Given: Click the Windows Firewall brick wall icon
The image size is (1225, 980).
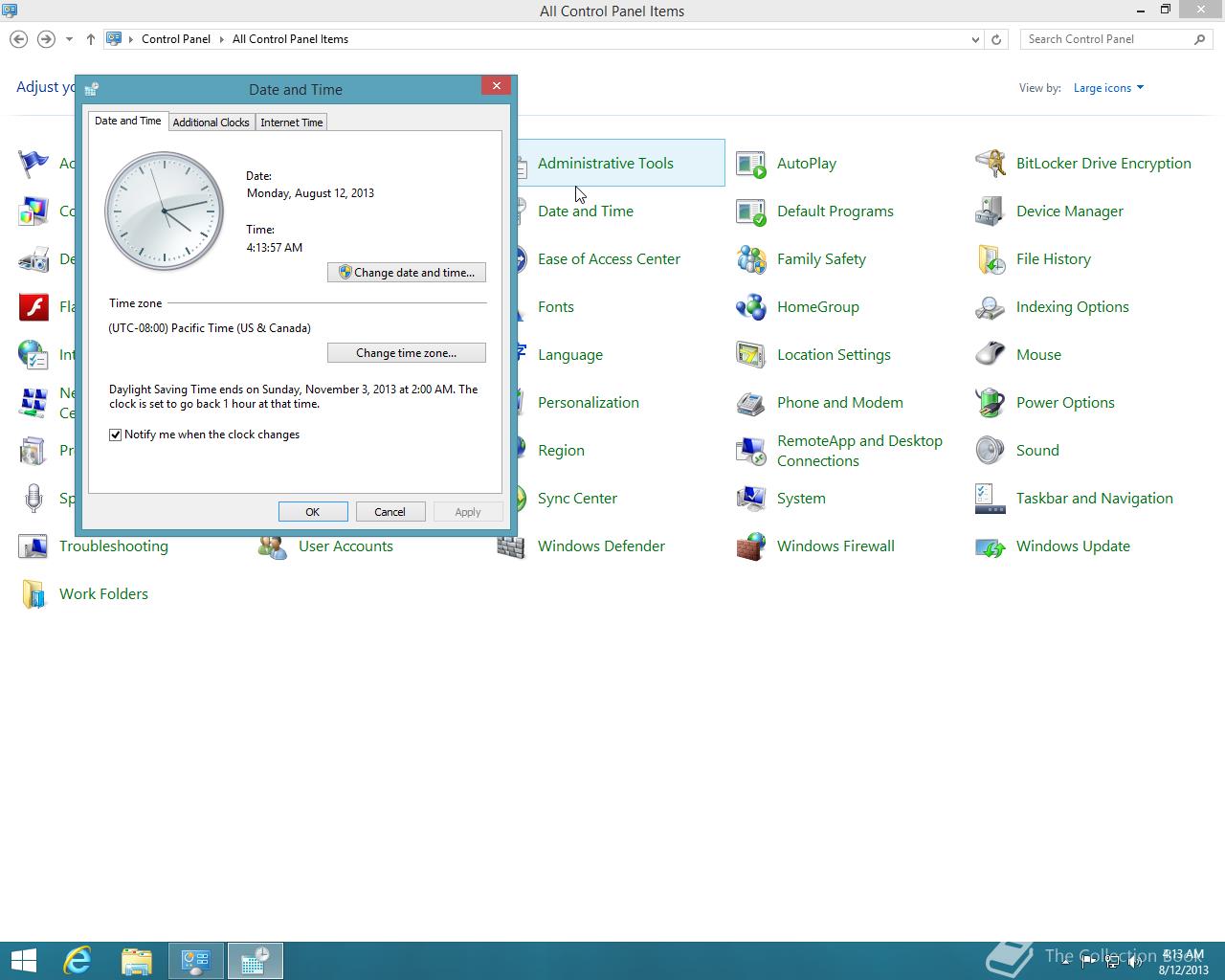Looking at the screenshot, I should (751, 546).
